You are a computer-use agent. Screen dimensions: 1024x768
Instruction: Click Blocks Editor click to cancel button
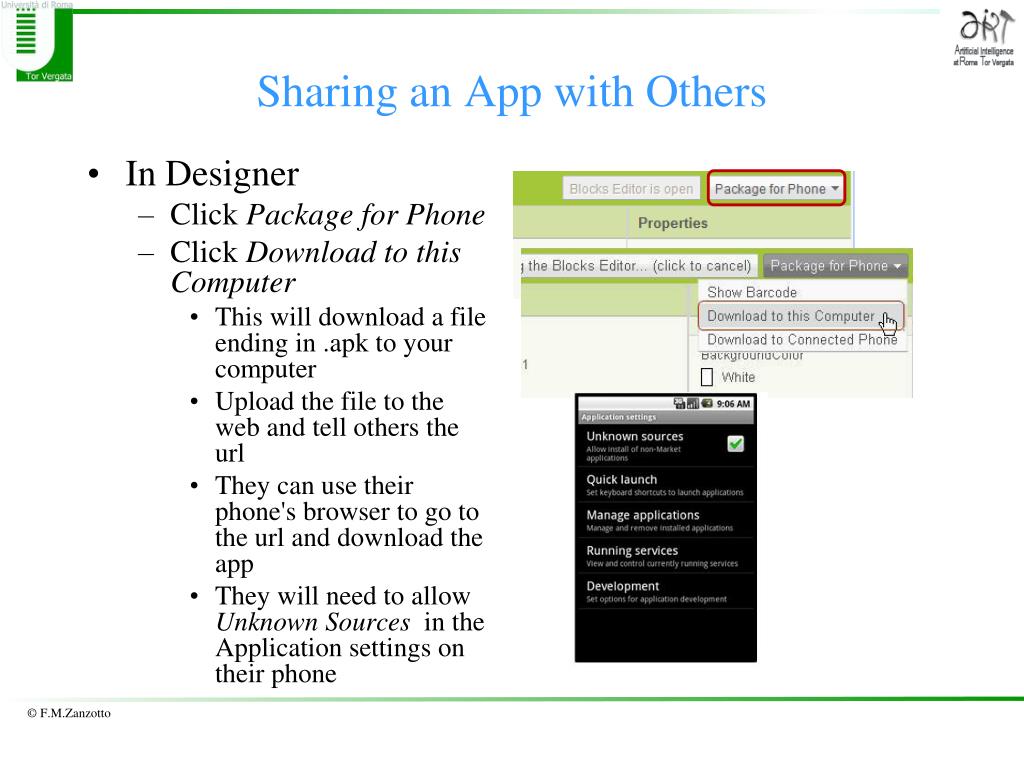point(639,266)
